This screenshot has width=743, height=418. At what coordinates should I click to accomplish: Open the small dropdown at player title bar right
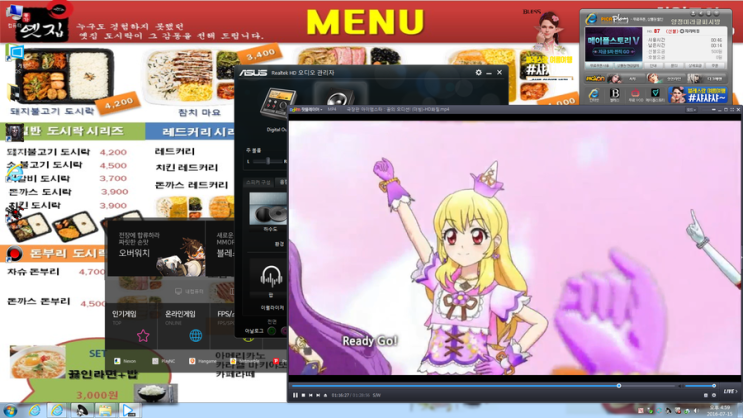(x=691, y=110)
